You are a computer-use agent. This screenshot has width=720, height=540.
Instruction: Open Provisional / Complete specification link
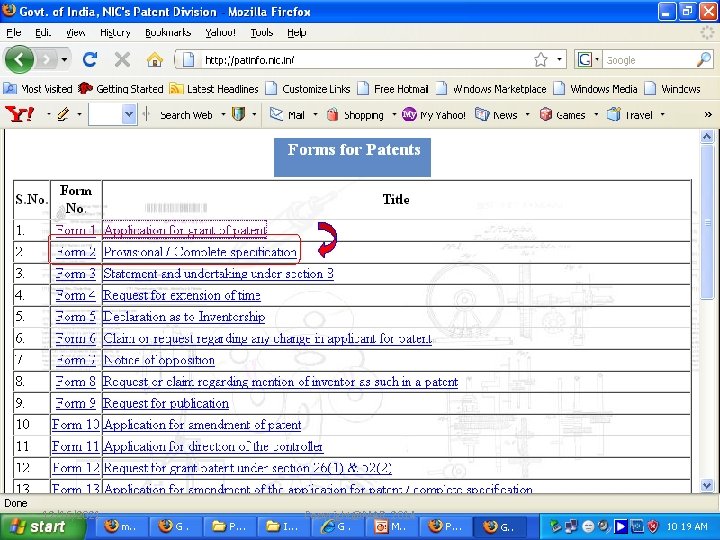coord(200,252)
